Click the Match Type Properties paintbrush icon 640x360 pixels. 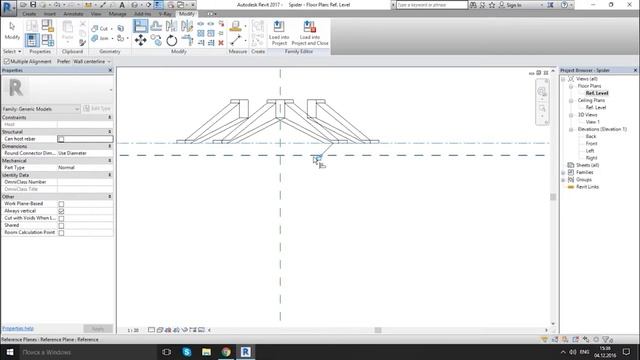point(83,42)
